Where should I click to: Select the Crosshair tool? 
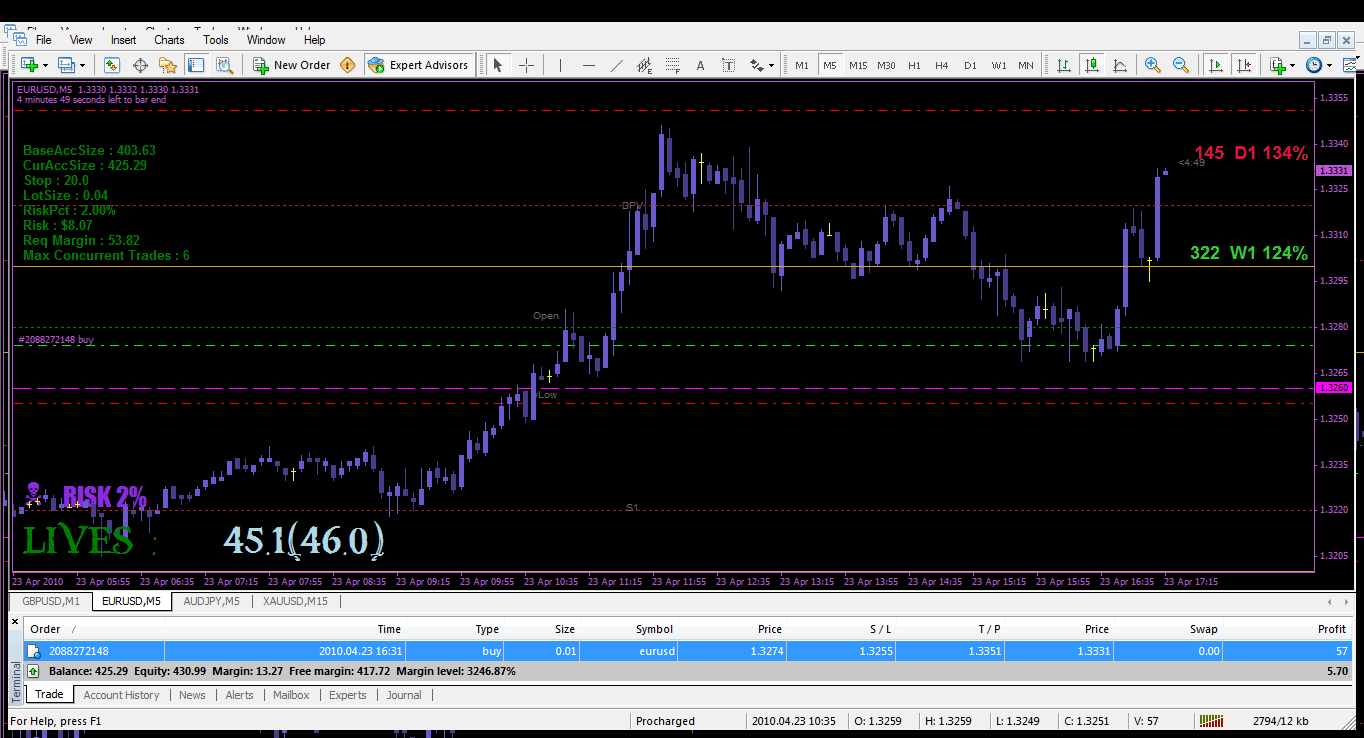click(526, 65)
